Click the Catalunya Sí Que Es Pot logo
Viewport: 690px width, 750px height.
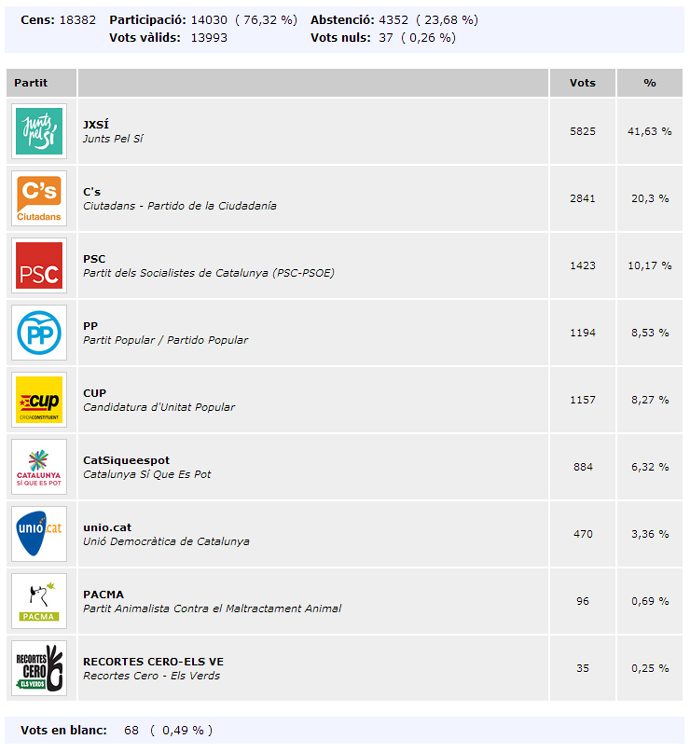coord(40,466)
